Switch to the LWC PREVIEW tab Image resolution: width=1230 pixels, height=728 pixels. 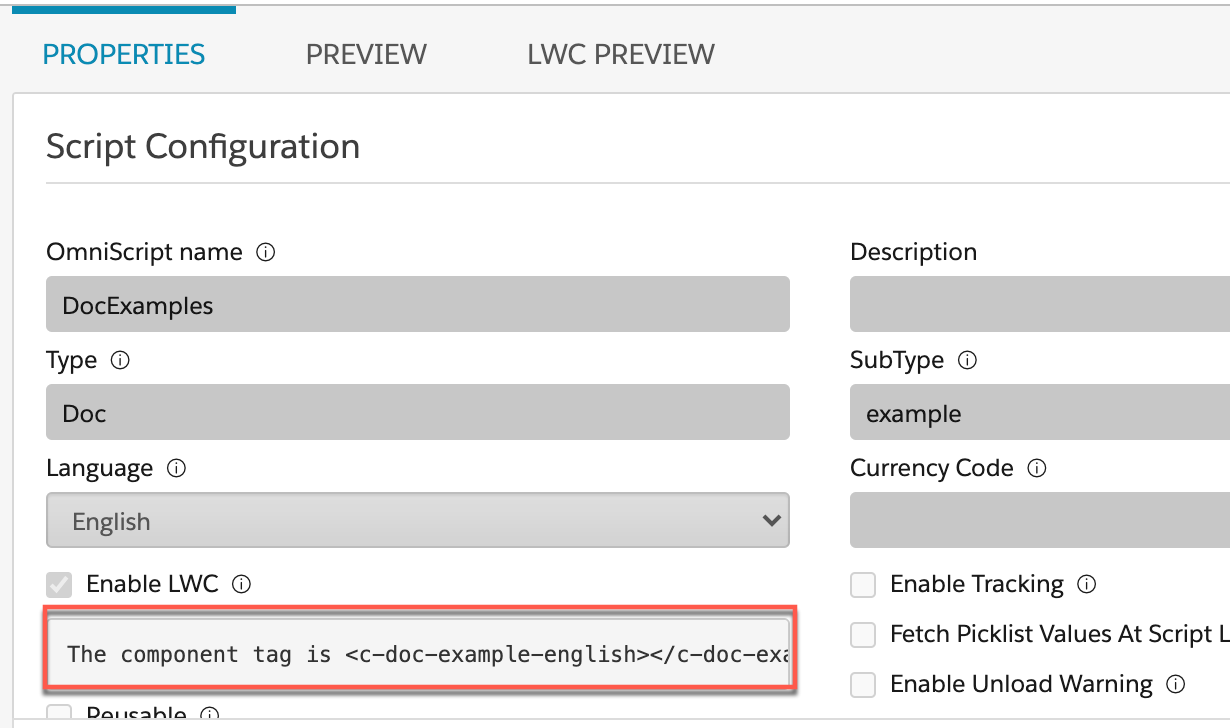621,54
